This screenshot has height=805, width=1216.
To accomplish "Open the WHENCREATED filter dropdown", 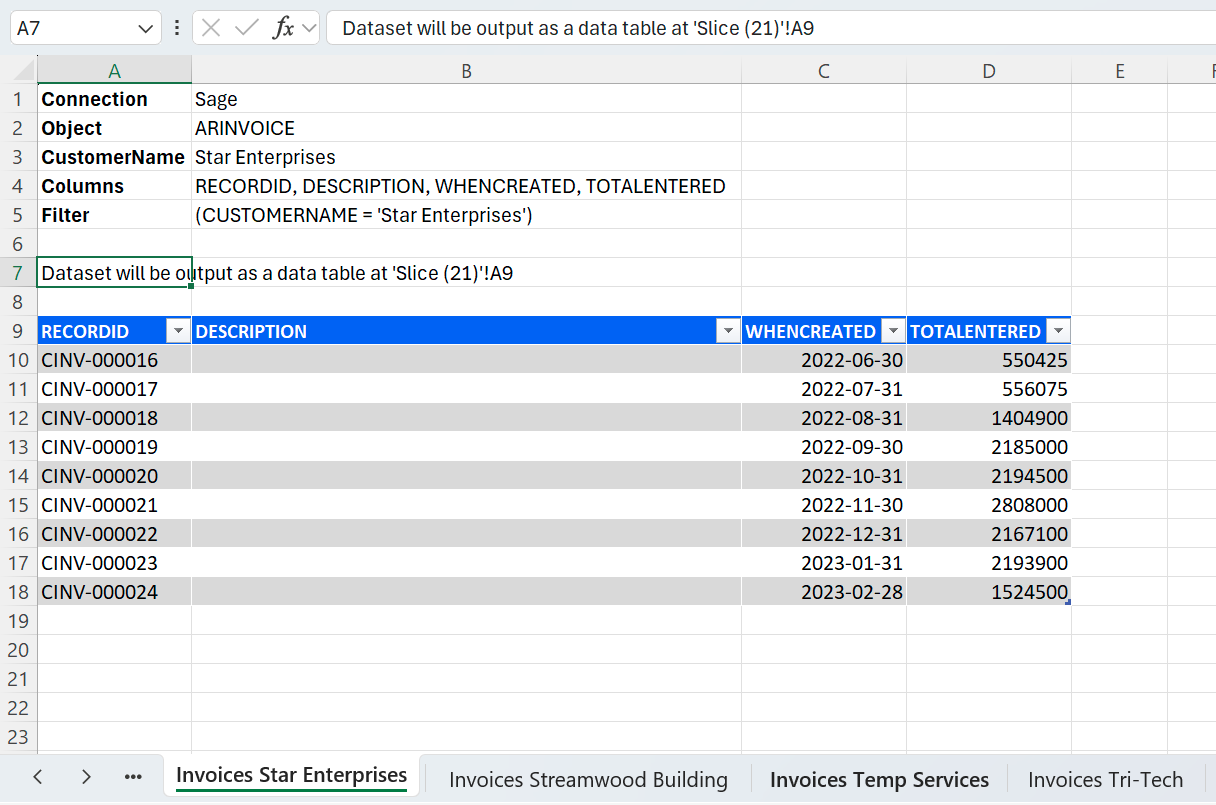I will pos(894,332).
